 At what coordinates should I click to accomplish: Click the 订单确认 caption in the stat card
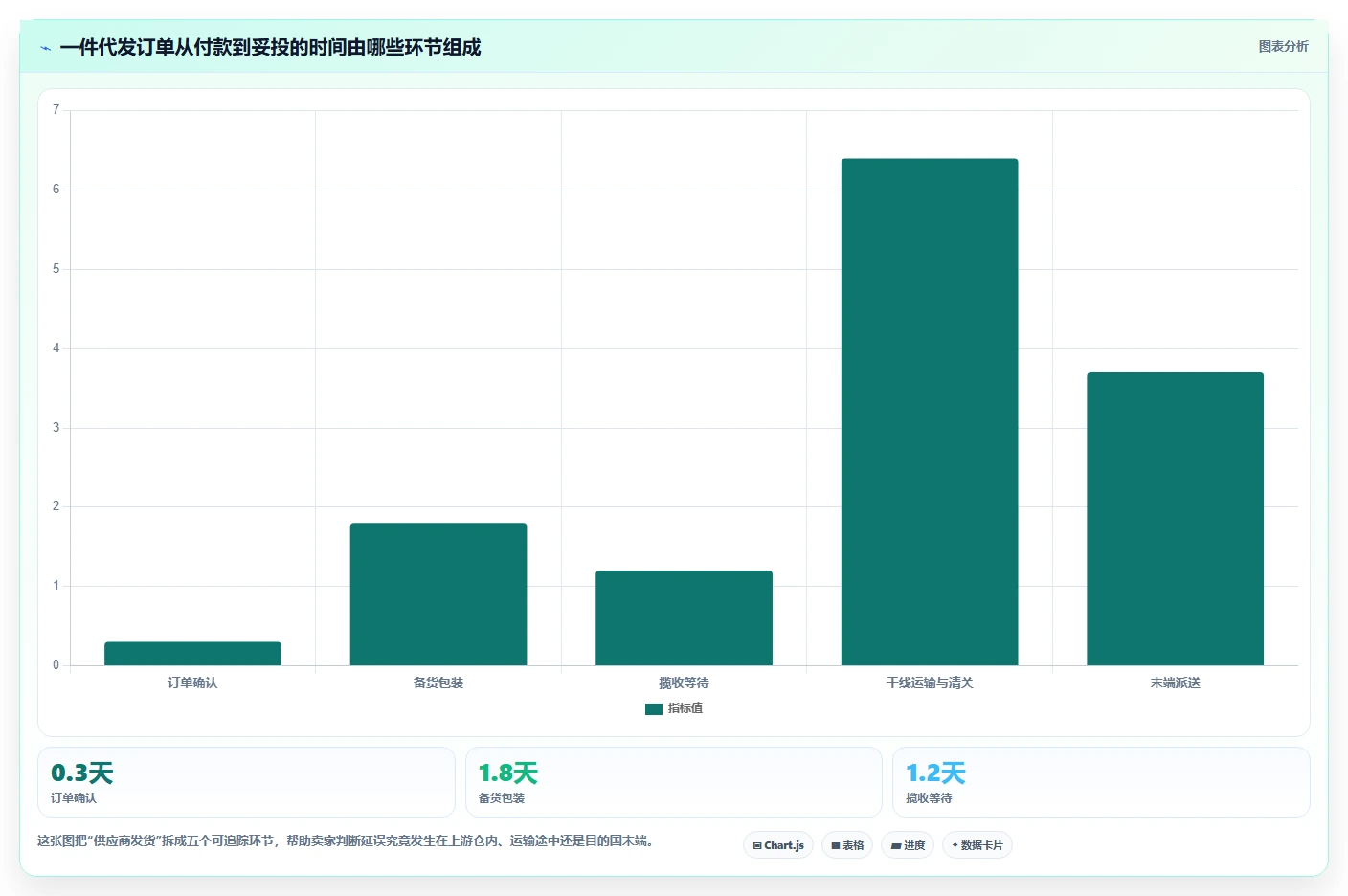click(74, 798)
